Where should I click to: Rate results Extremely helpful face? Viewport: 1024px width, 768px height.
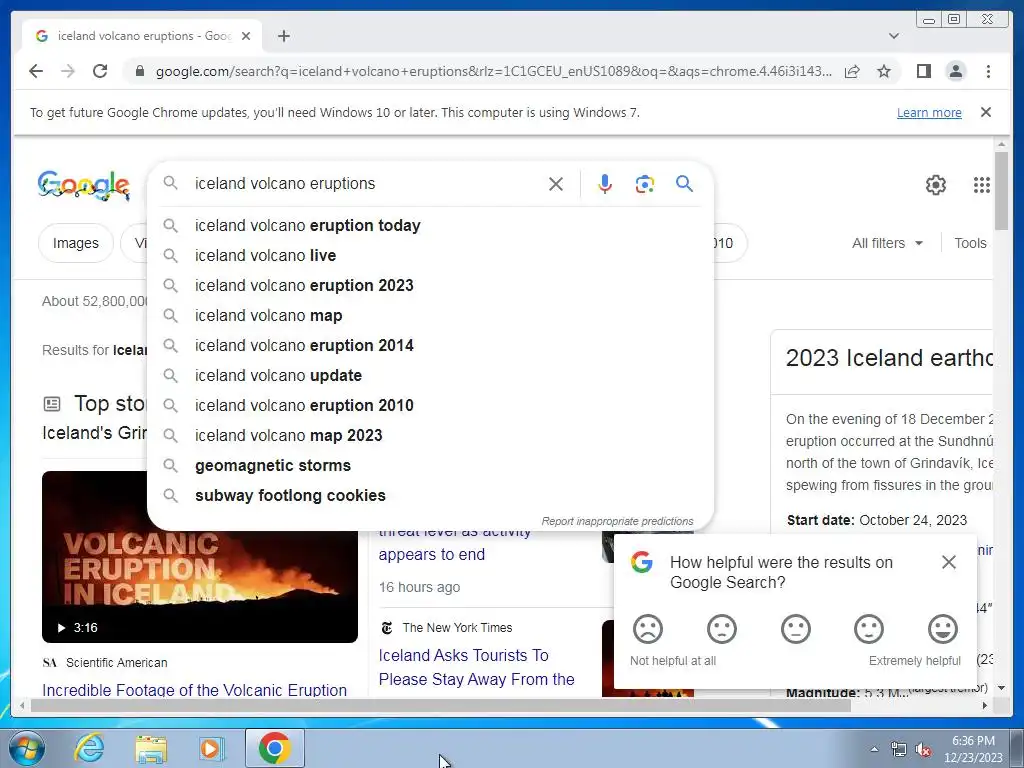tap(943, 629)
